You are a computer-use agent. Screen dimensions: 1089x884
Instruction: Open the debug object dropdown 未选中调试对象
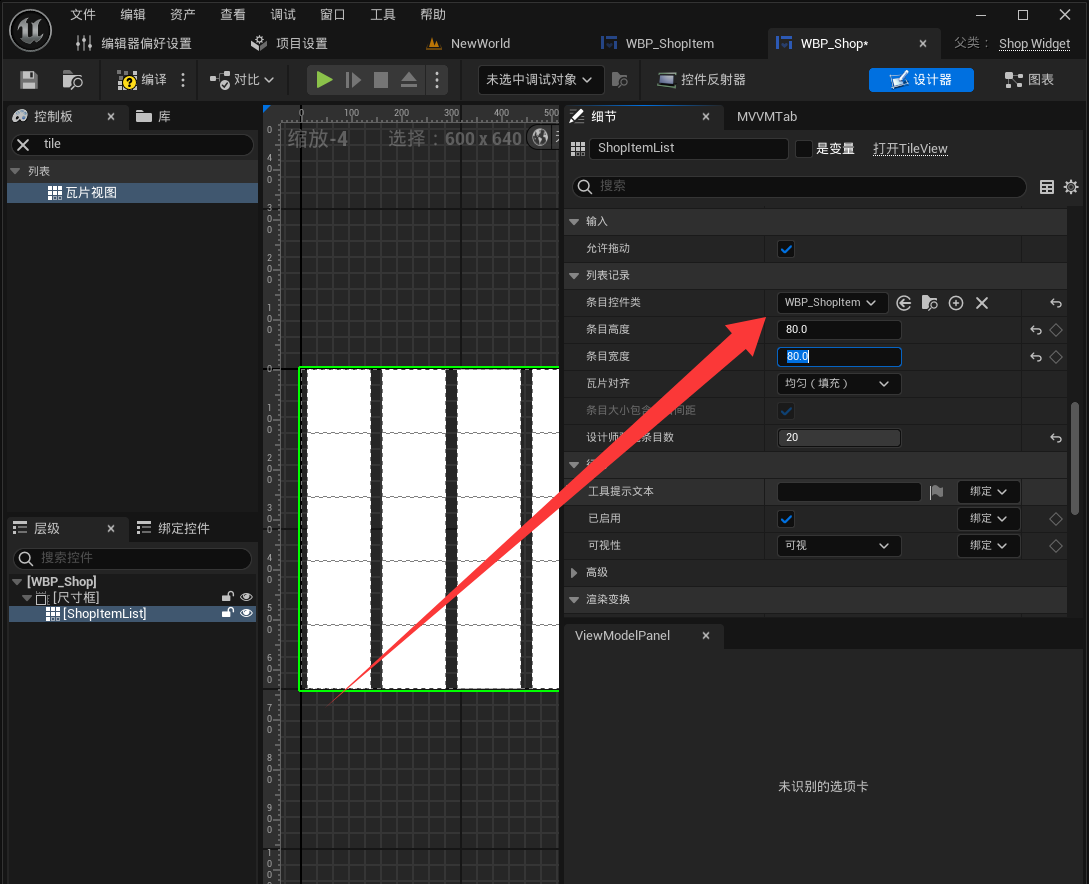point(539,80)
